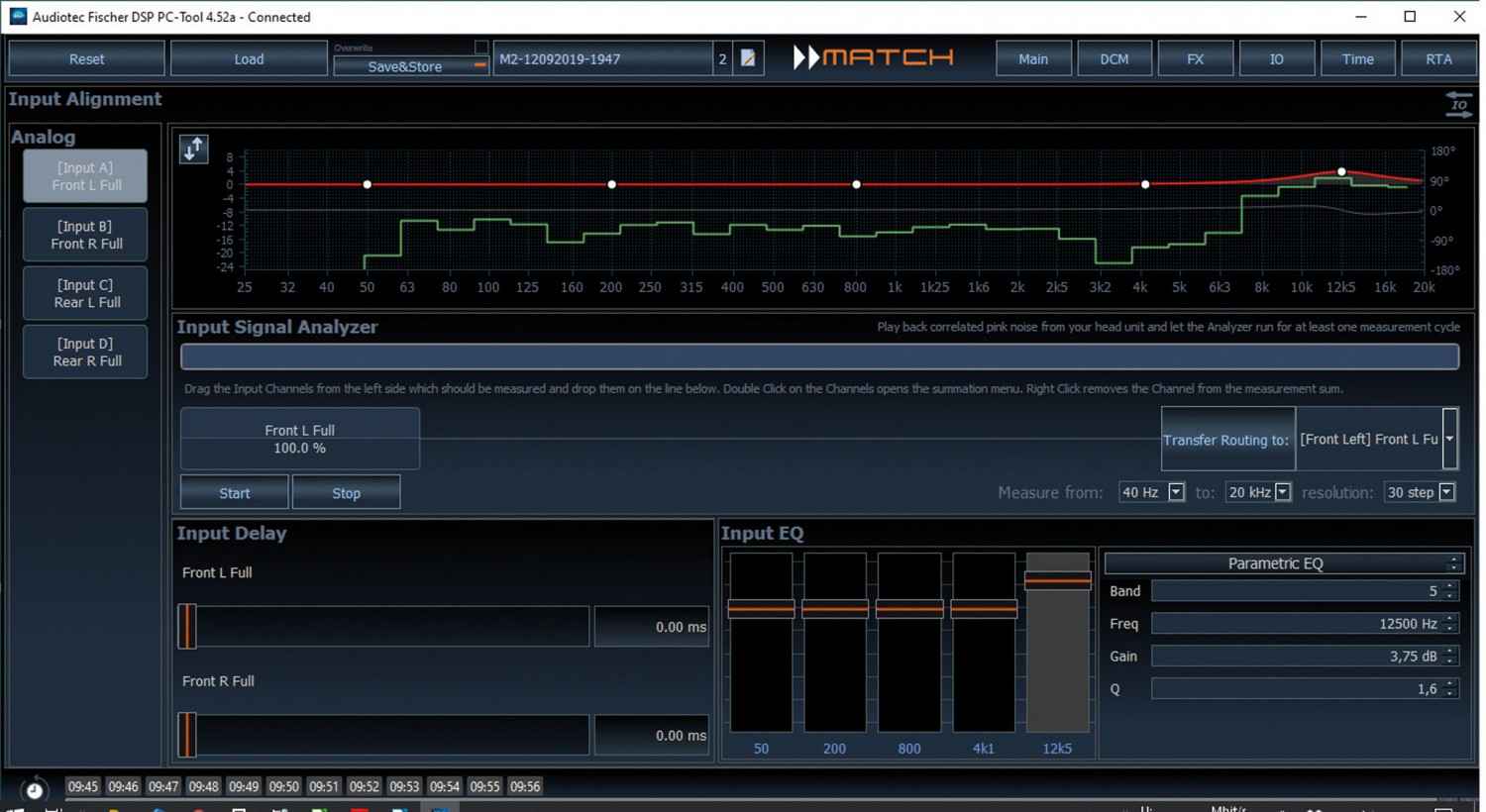Click the EQ node near 4k on graph
This screenshot has width=1486, height=812.
click(x=1145, y=184)
